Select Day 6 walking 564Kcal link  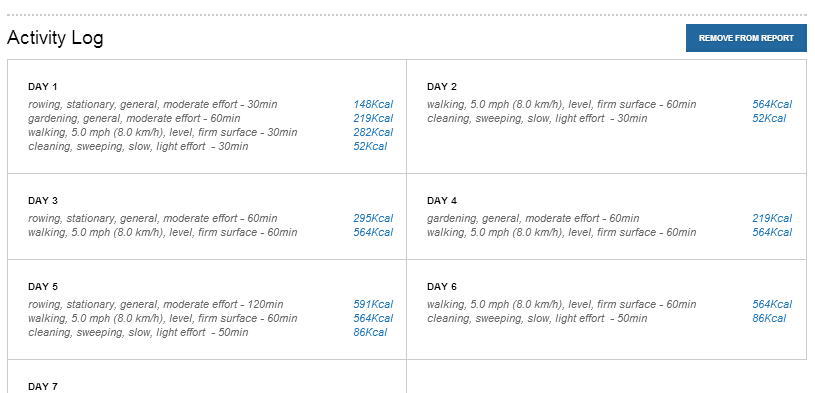coord(772,304)
